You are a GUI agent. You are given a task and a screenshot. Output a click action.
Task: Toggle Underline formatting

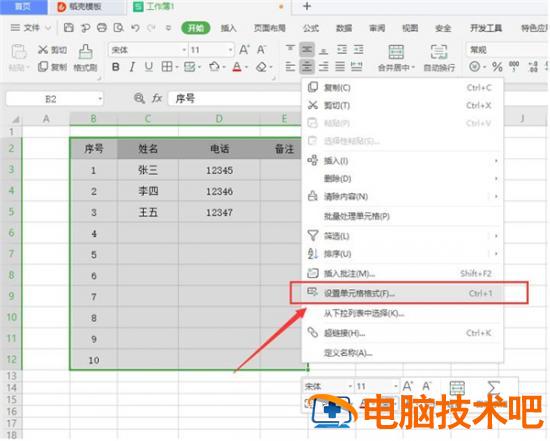pos(149,67)
